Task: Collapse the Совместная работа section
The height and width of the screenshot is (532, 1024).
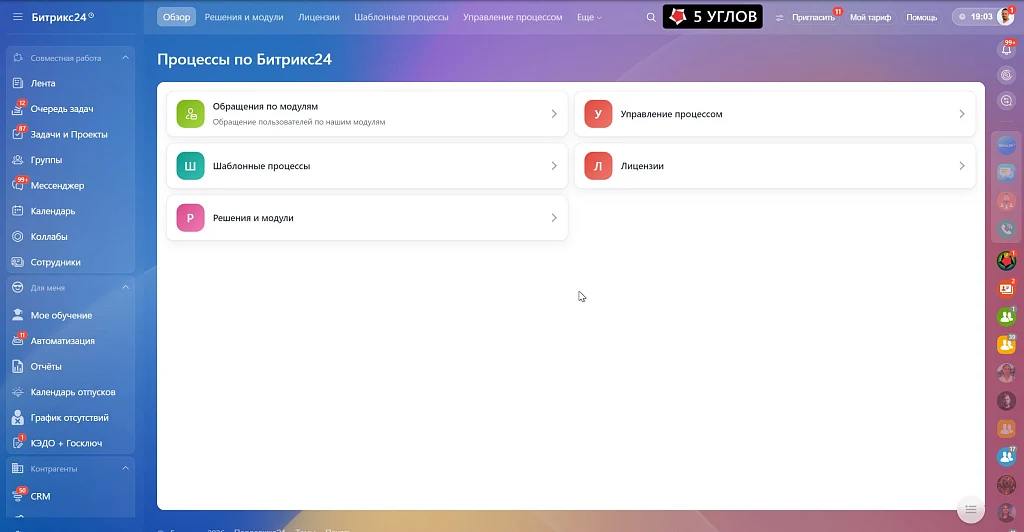Action: tap(125, 58)
